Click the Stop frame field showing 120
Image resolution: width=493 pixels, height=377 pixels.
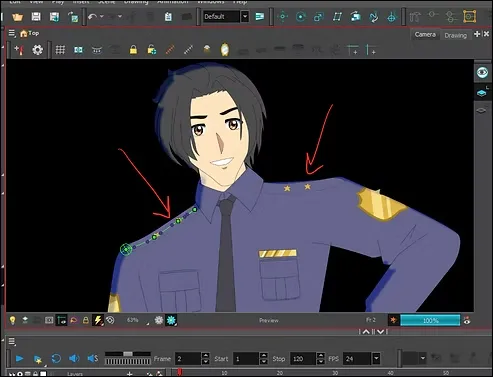point(303,359)
